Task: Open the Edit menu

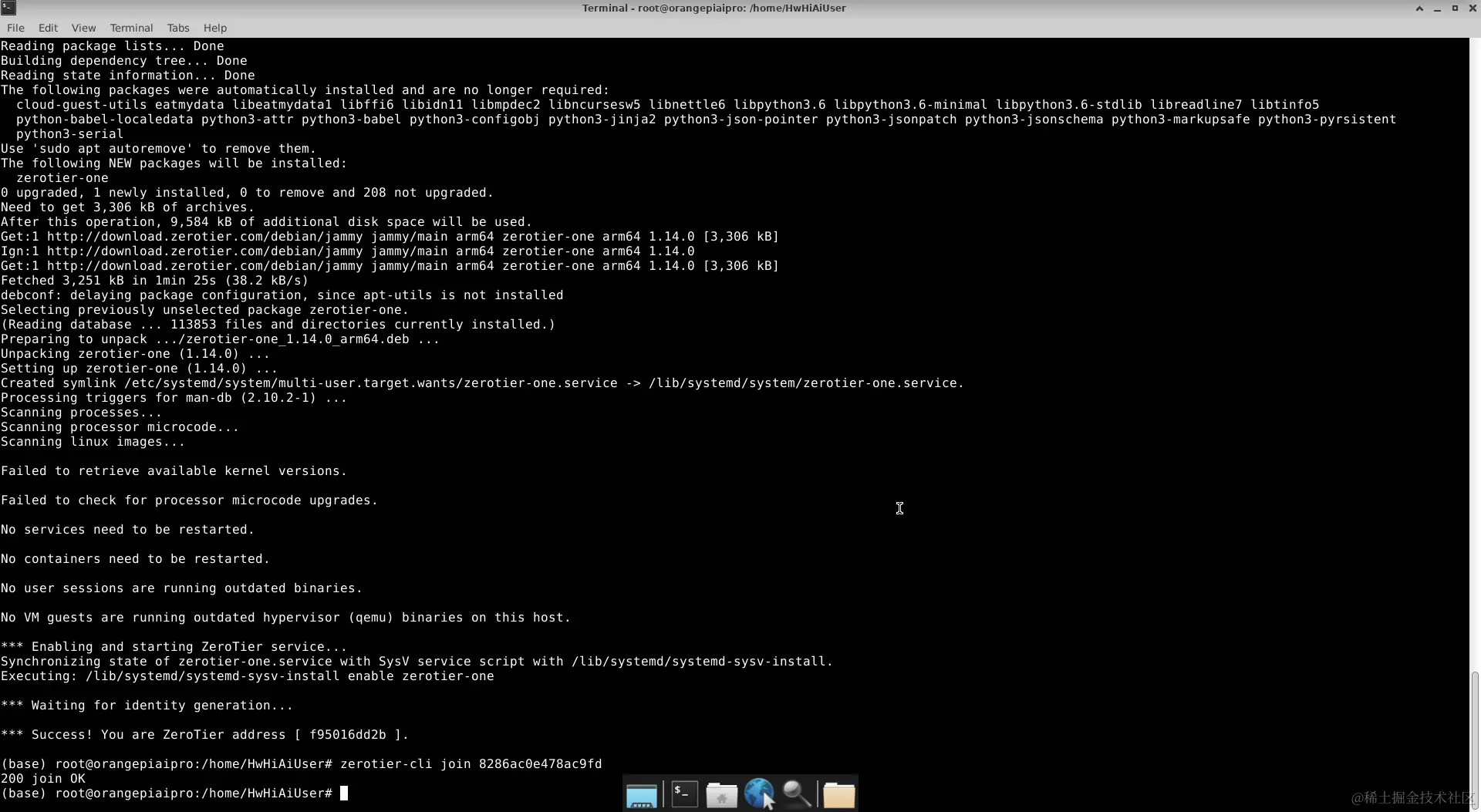Action: click(x=48, y=28)
